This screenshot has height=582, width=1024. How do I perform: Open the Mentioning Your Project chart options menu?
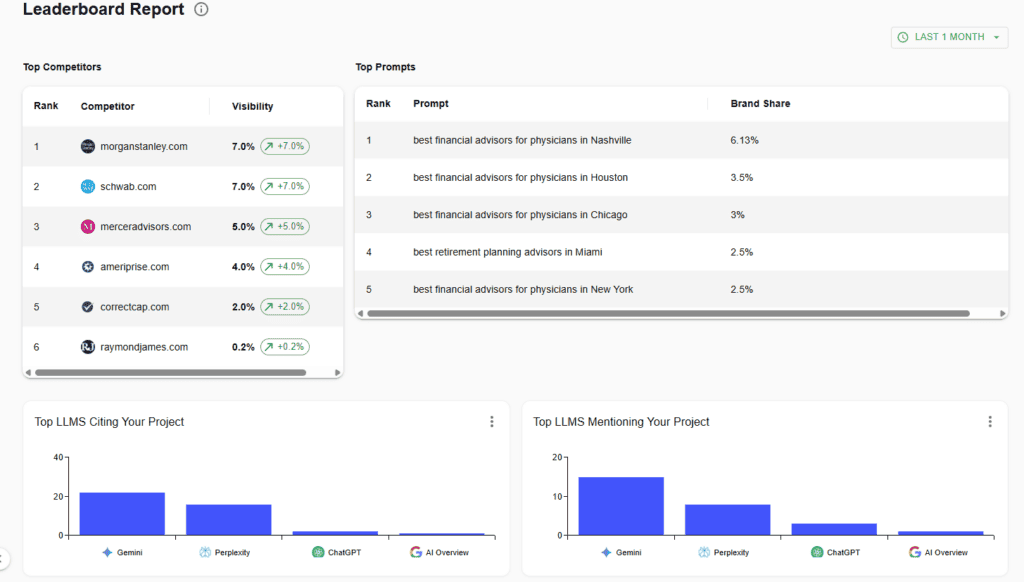coord(990,422)
